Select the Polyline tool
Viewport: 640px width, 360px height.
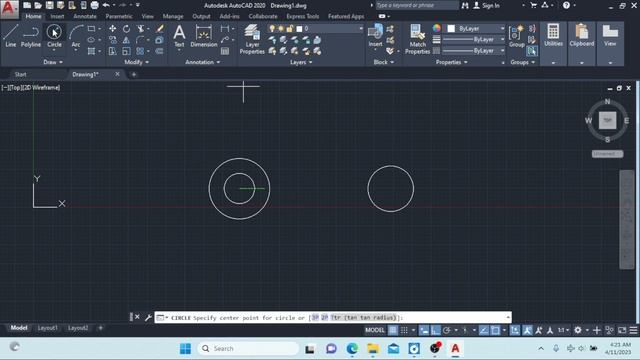pyautogui.click(x=31, y=36)
